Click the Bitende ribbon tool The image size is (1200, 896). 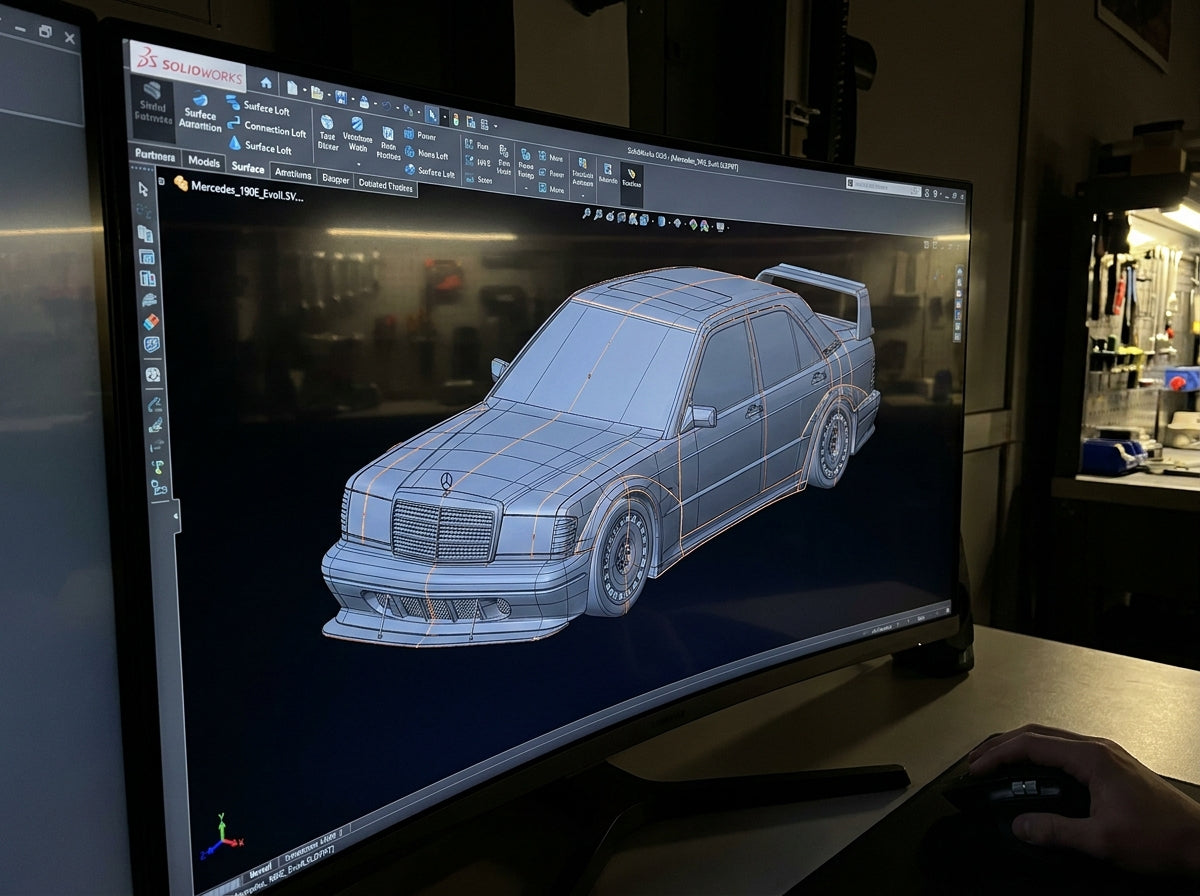(607, 172)
